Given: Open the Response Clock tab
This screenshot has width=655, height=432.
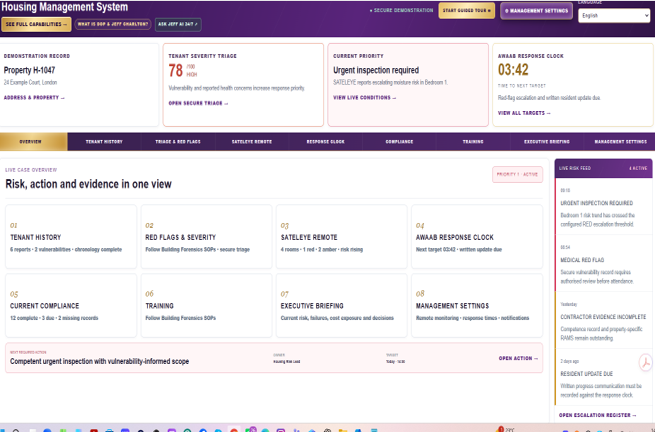Looking at the screenshot, I should tap(325, 142).
